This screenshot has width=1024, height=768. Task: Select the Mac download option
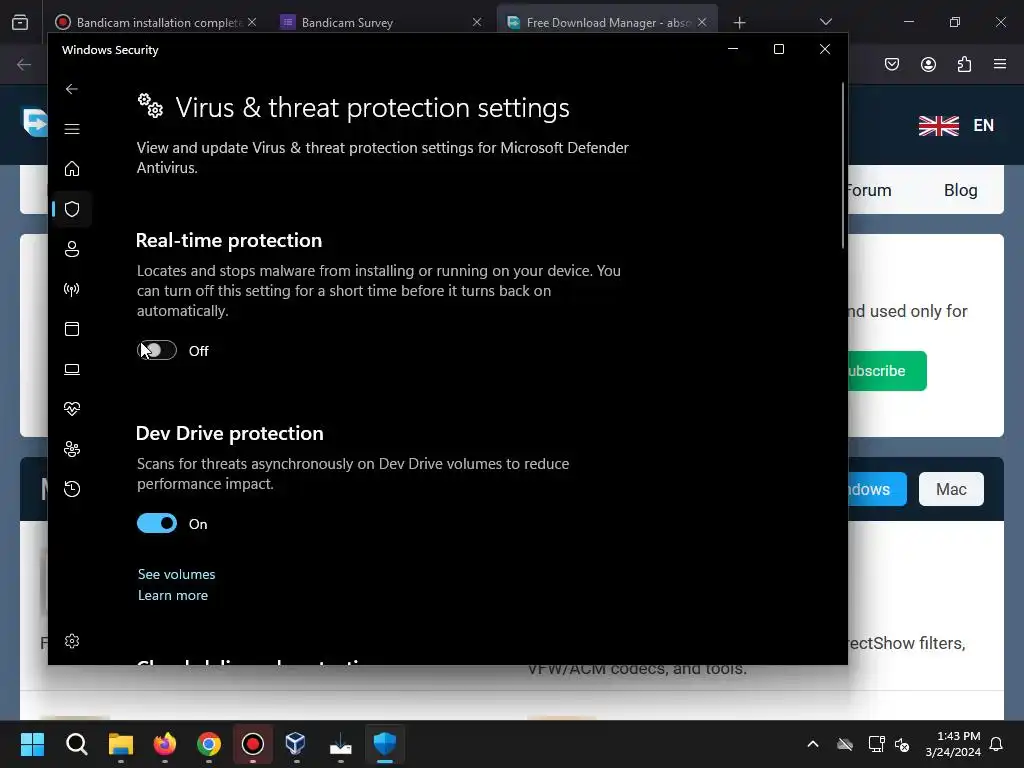(951, 489)
